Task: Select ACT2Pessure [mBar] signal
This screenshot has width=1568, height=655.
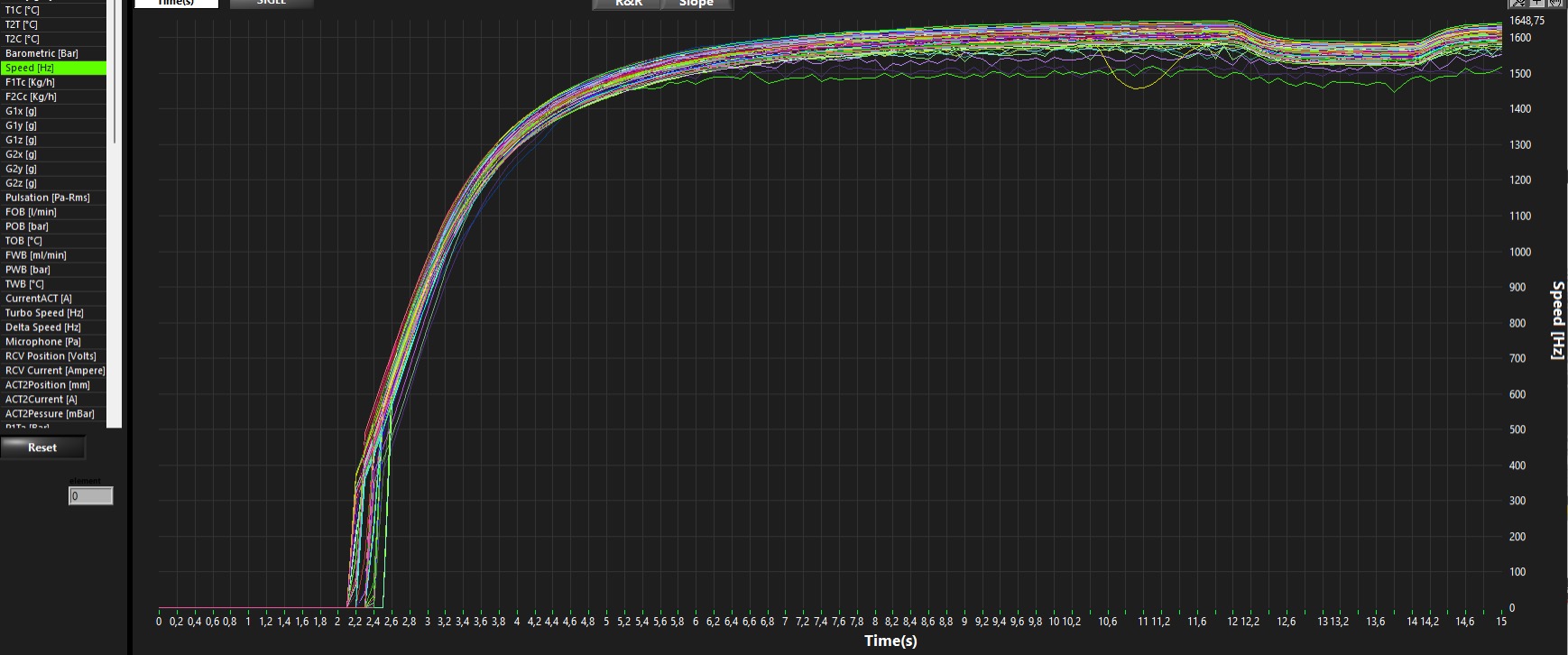Action: [50, 414]
